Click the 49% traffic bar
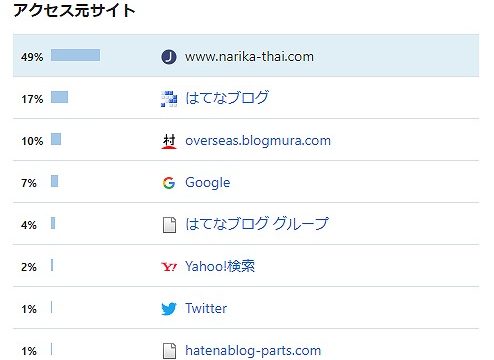This screenshot has width=494, height=360. (75, 55)
